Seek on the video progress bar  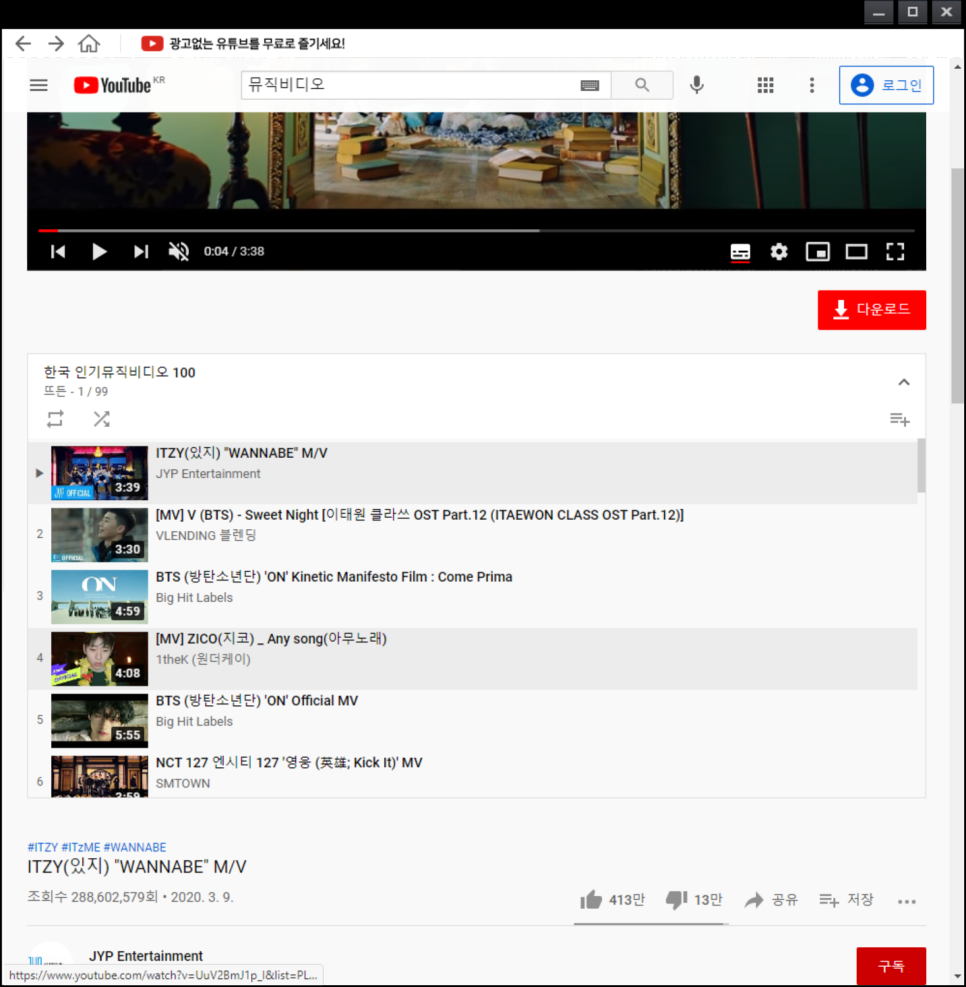(476, 230)
